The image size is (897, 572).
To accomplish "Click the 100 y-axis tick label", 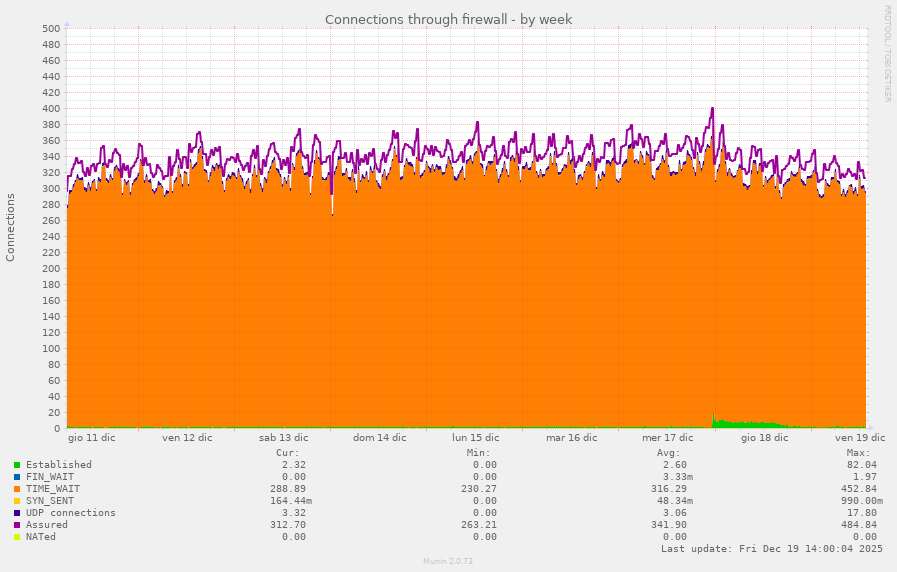I will pos(51,349).
